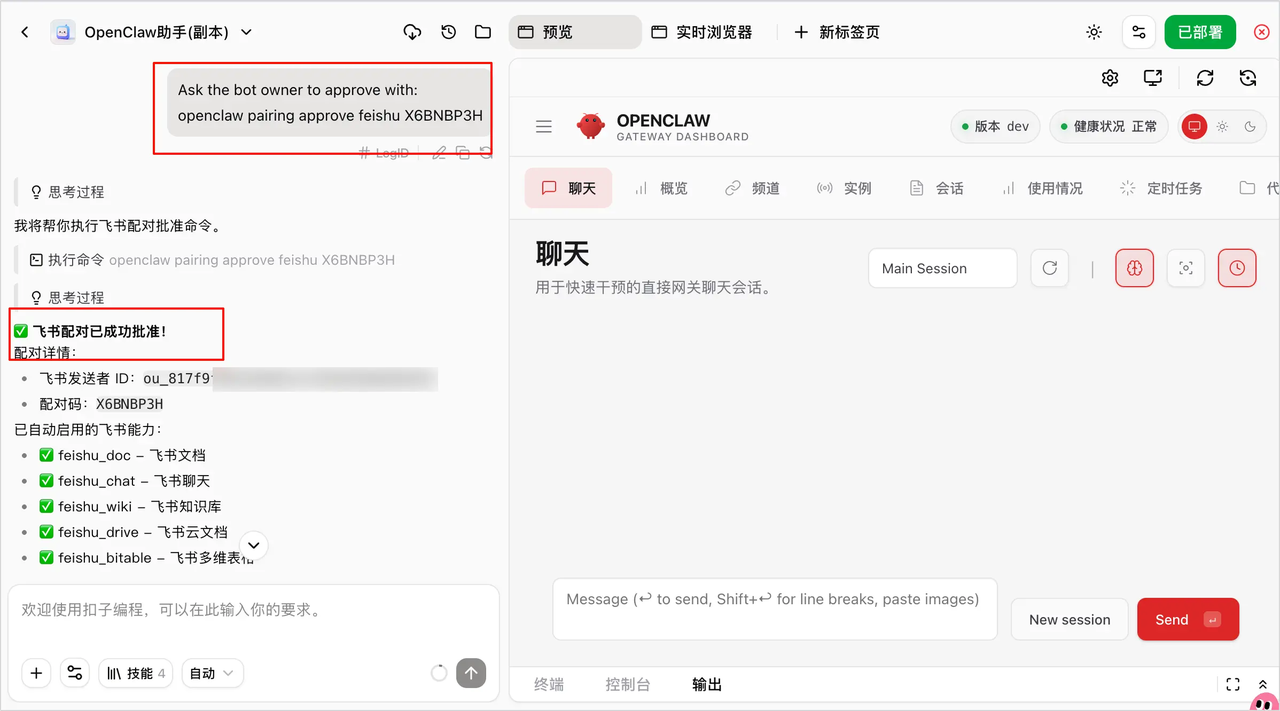Screen dimensions: 1280x711
Task: Open the 定时任务 navigation tab
Action: 1161,188
